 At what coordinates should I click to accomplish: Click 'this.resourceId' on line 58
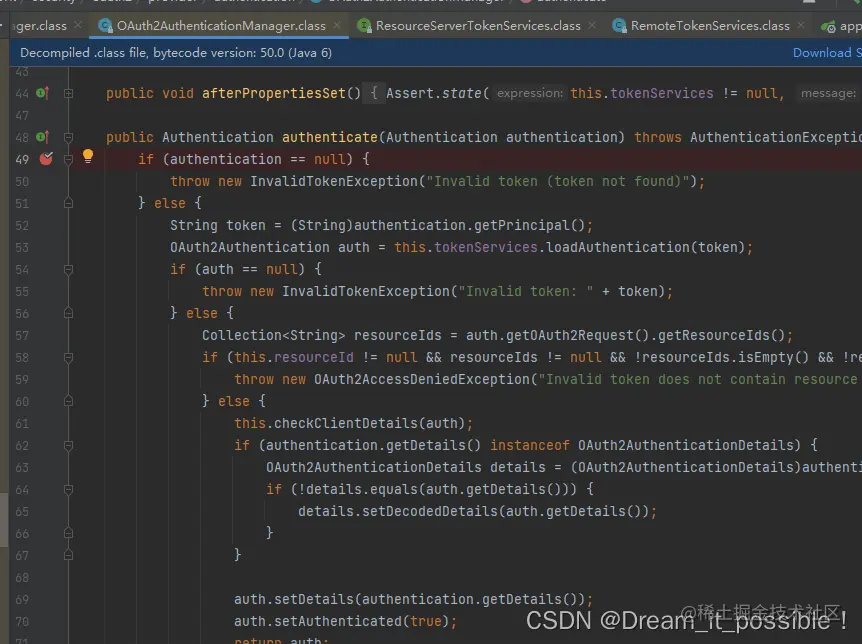[294, 357]
